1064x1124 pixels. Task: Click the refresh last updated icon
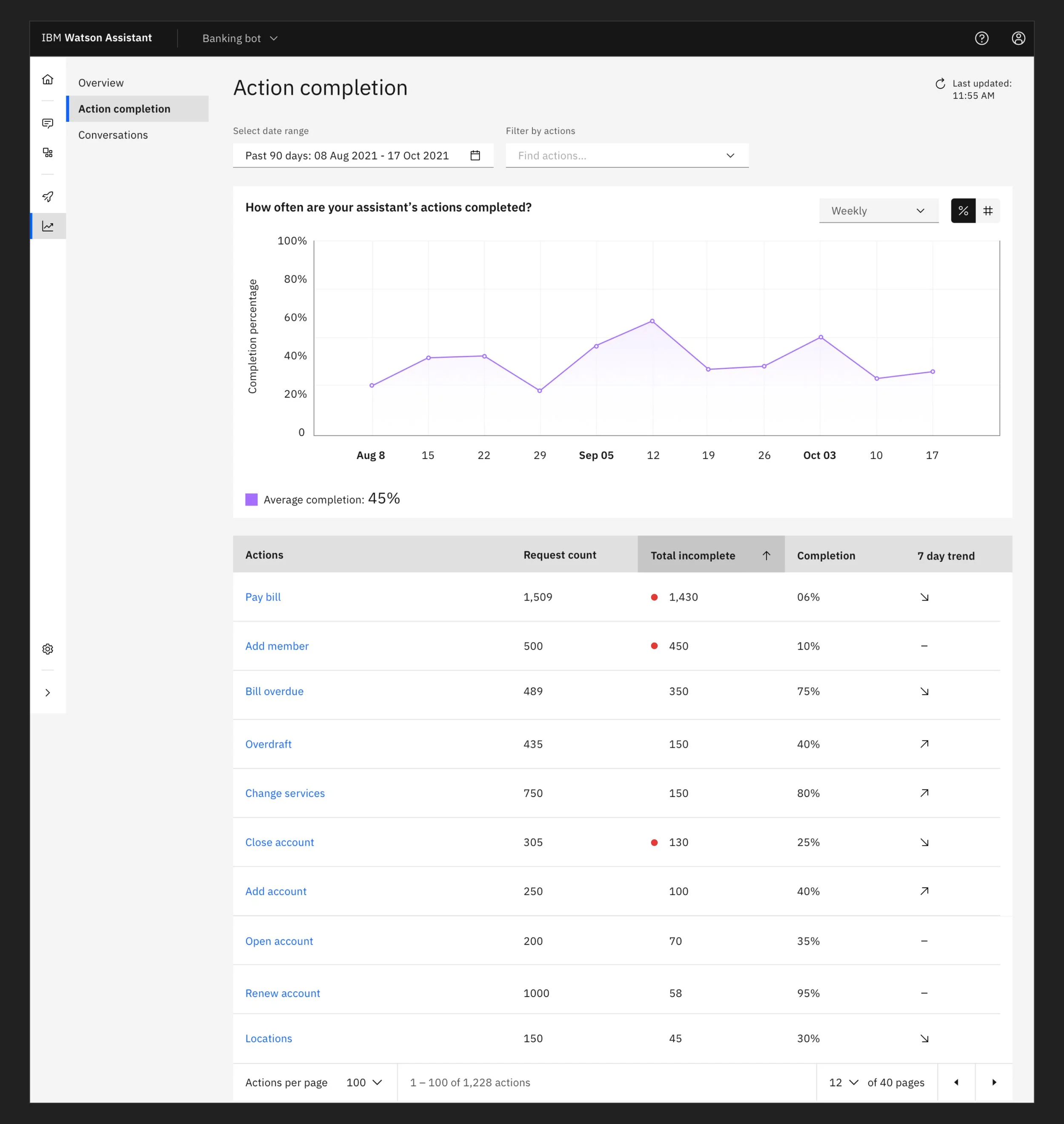pos(940,84)
